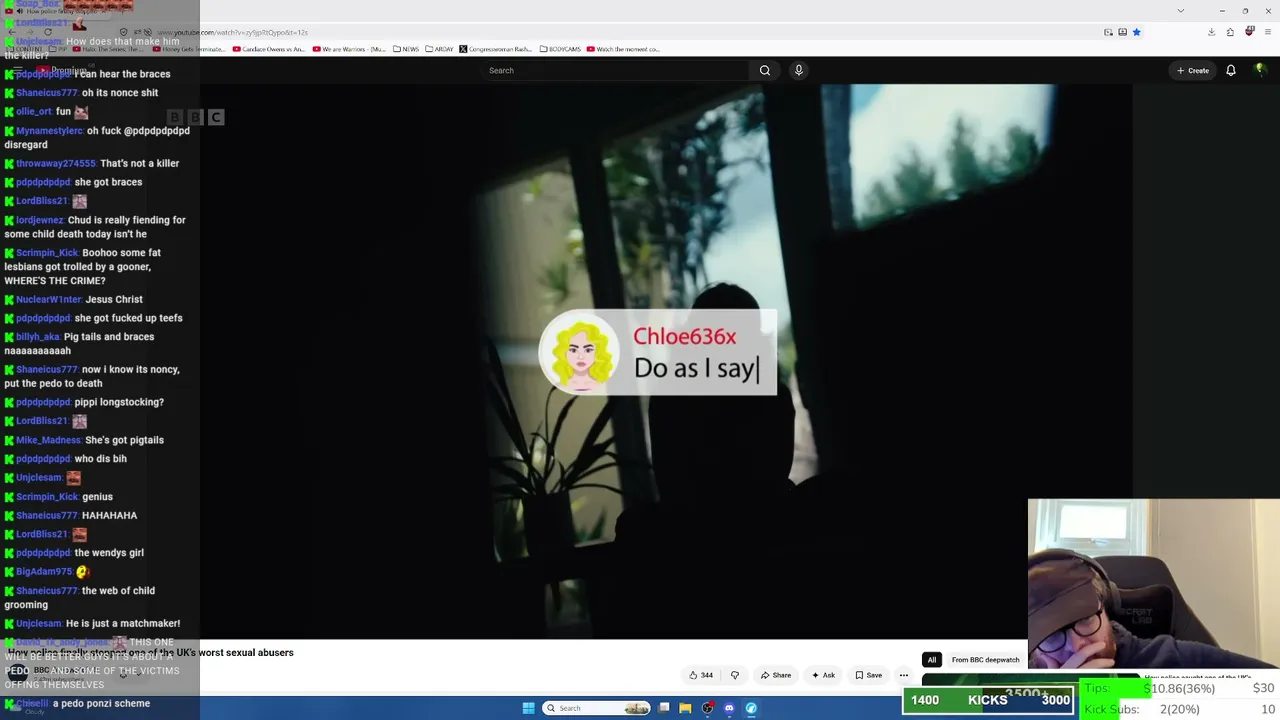Open the taskbar app left of Discord

click(707, 708)
